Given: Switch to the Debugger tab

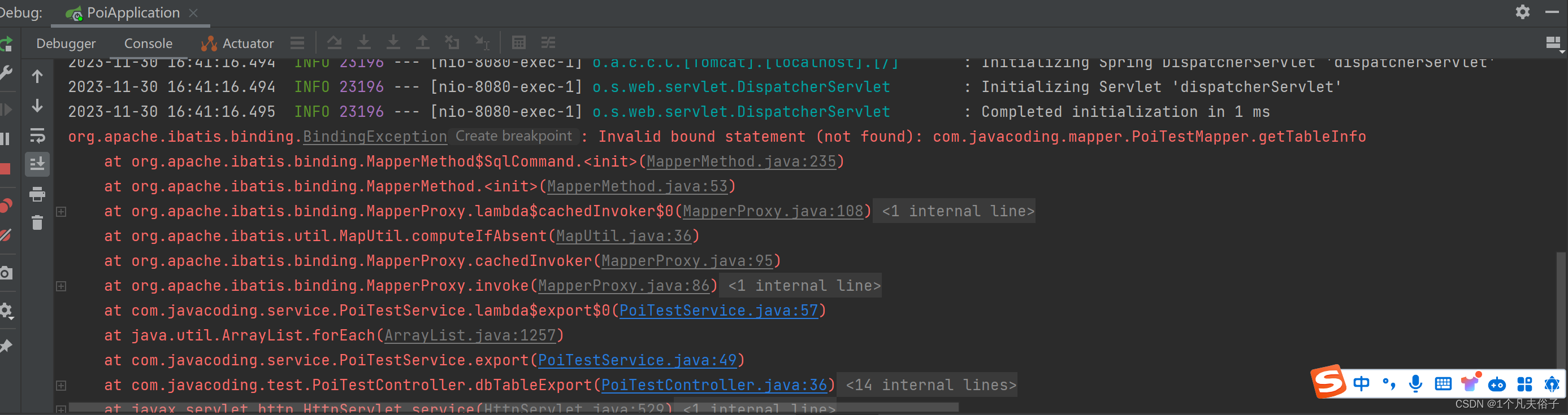Looking at the screenshot, I should [x=66, y=43].
